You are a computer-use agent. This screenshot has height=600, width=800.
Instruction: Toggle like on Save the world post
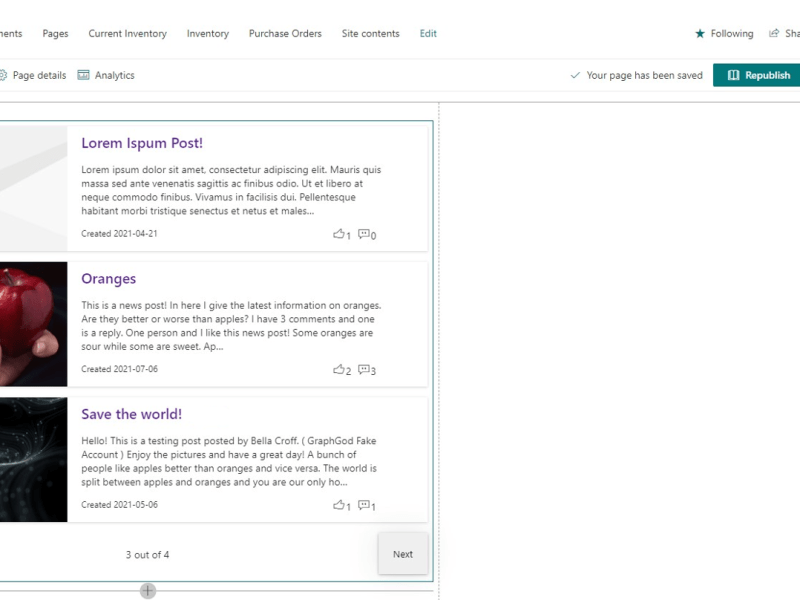pyautogui.click(x=340, y=505)
